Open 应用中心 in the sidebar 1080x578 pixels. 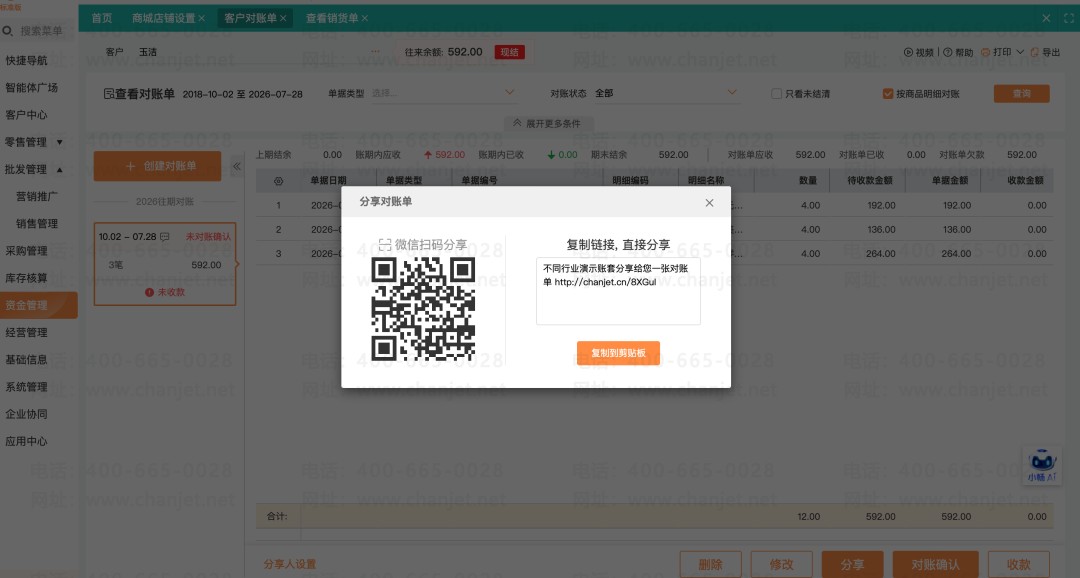(x=26, y=442)
